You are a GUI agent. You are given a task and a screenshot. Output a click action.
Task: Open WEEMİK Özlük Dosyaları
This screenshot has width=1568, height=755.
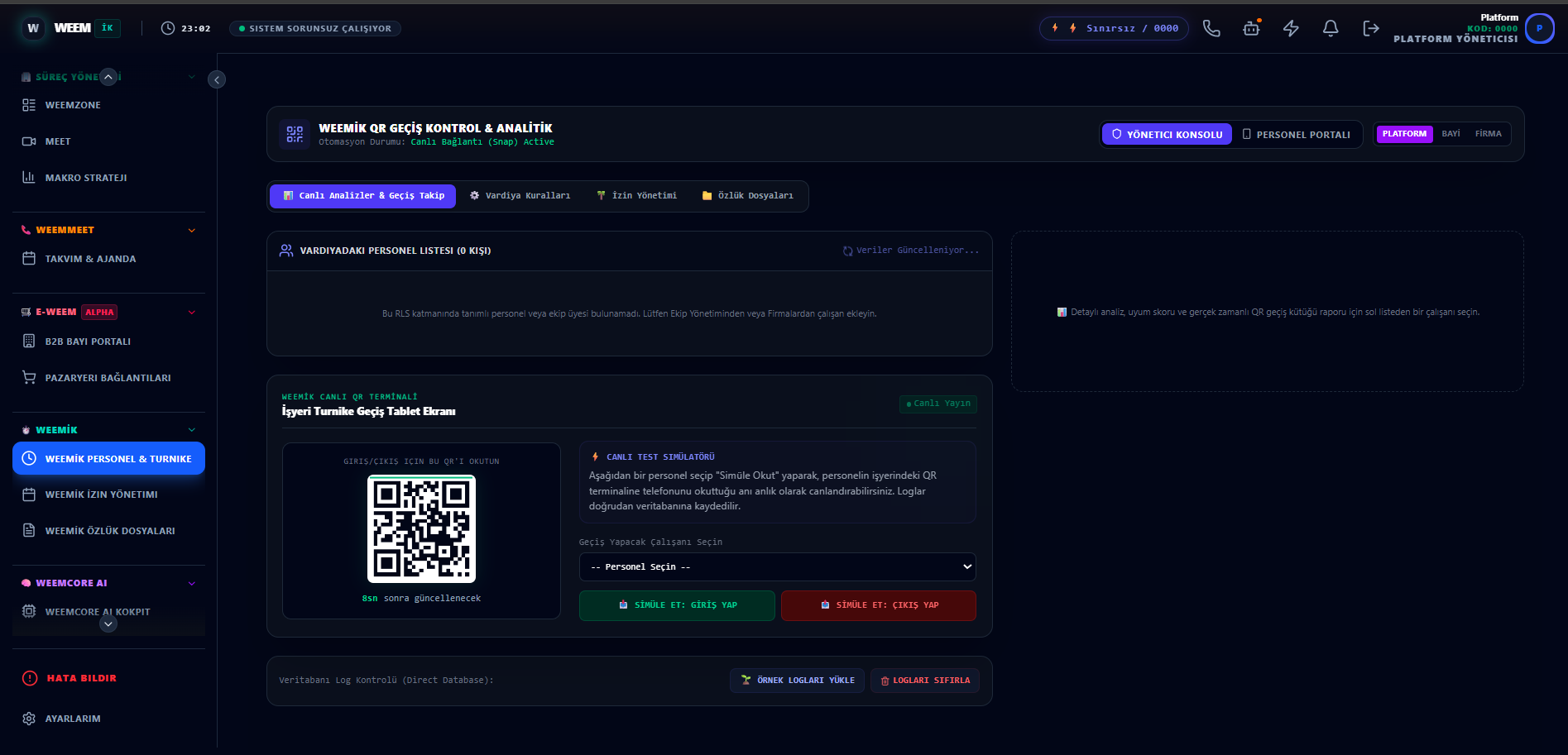[108, 531]
